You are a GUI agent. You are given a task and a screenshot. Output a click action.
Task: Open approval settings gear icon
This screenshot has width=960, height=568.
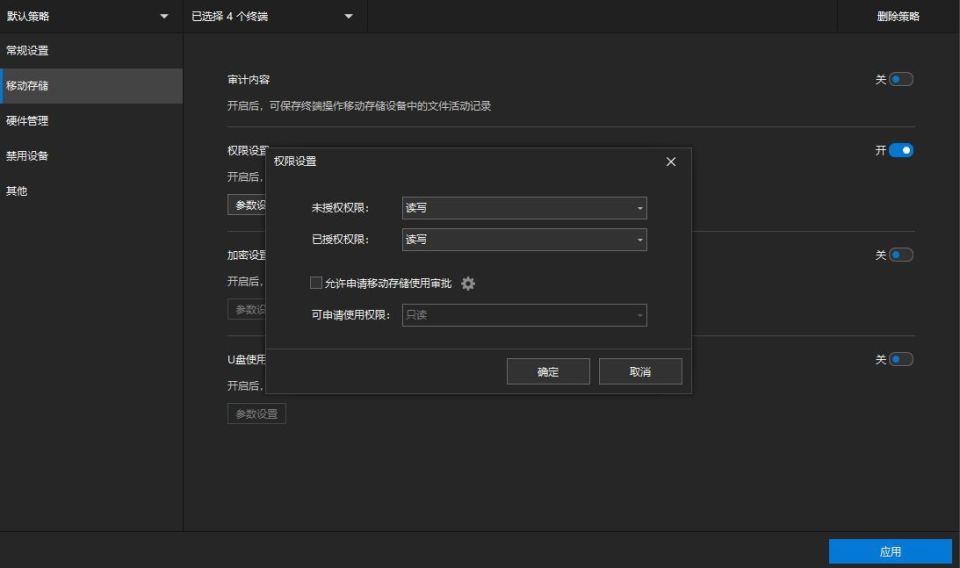(468, 283)
